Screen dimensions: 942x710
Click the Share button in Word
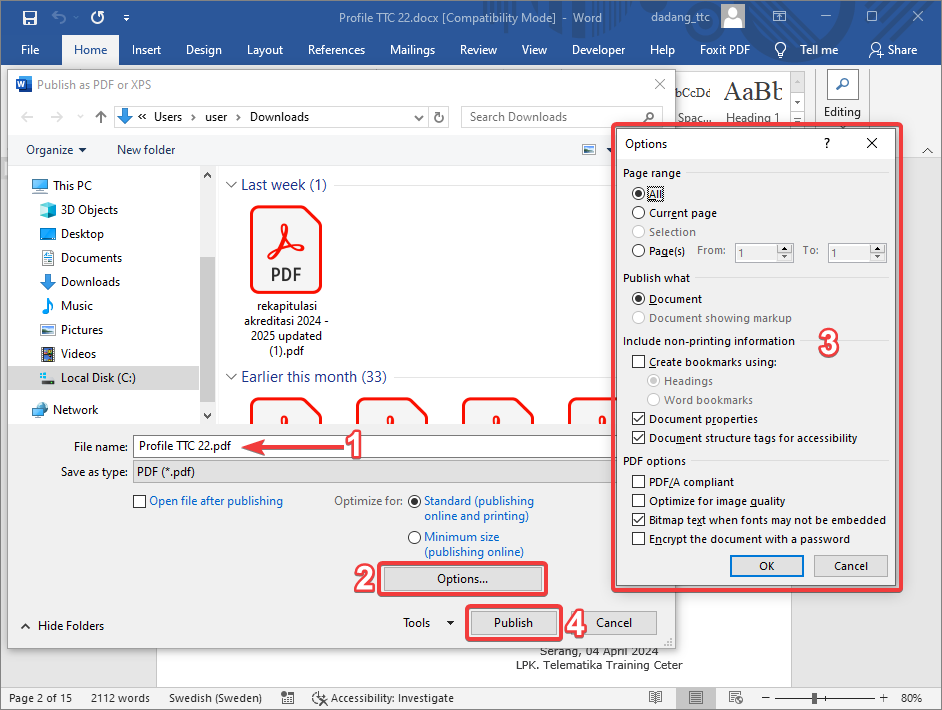[893, 50]
